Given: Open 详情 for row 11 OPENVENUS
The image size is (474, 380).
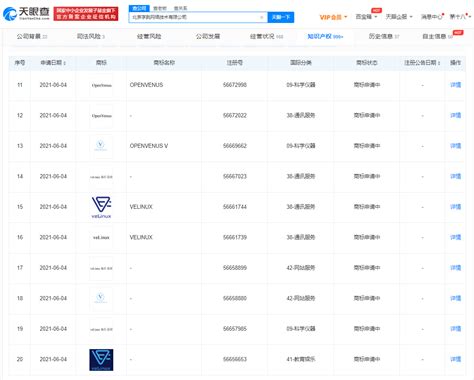Looking at the screenshot, I should click(455, 85).
